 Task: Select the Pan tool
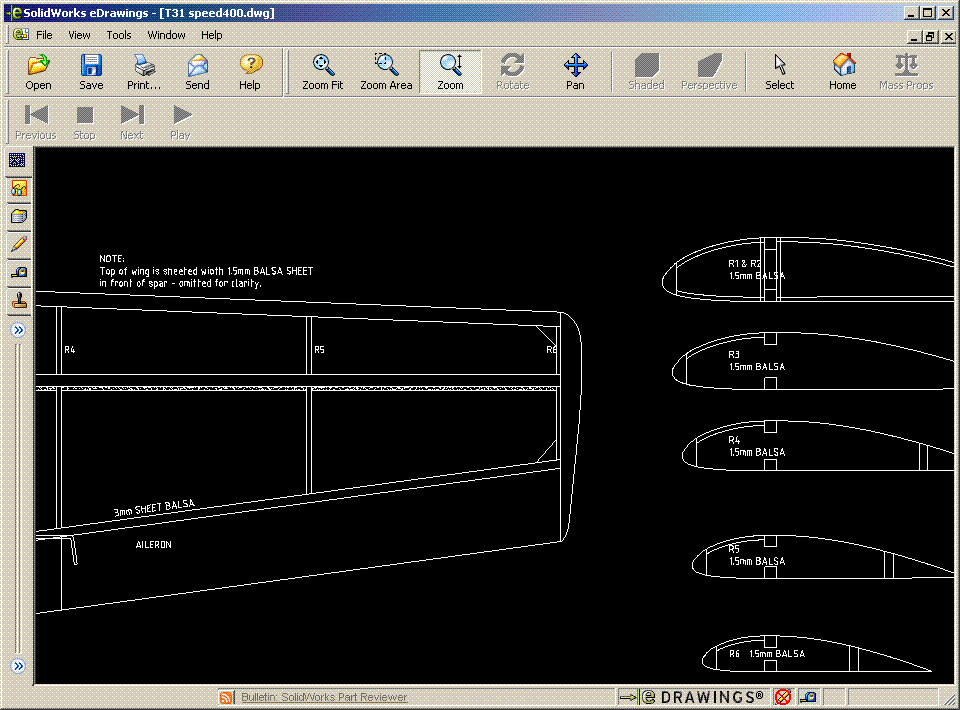pos(575,72)
